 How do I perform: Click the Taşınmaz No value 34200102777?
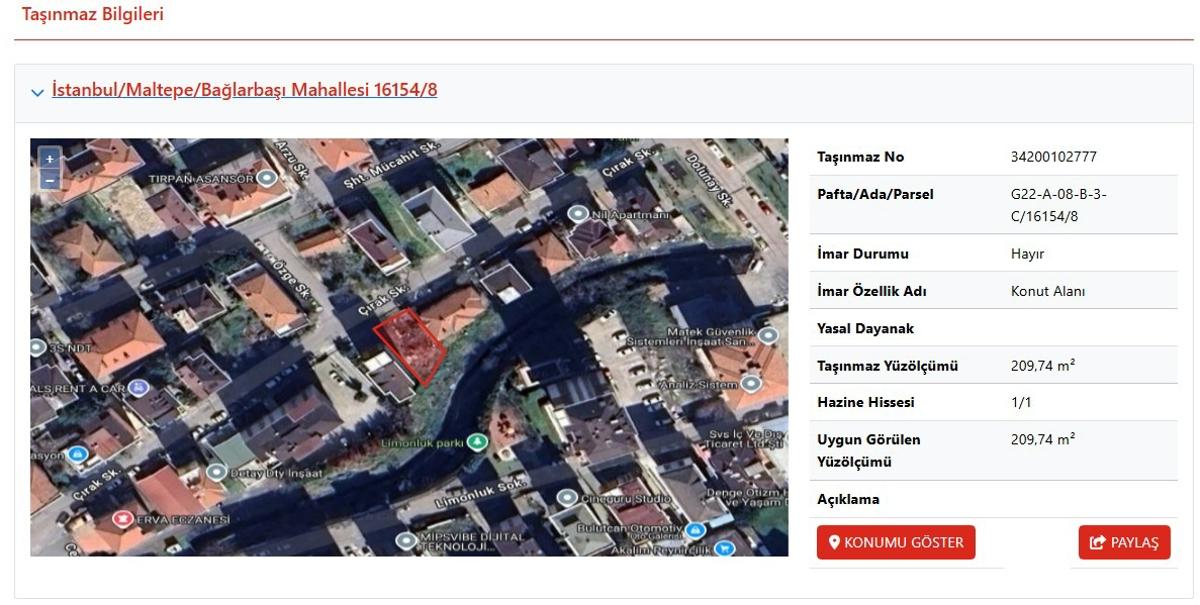pos(1054,157)
